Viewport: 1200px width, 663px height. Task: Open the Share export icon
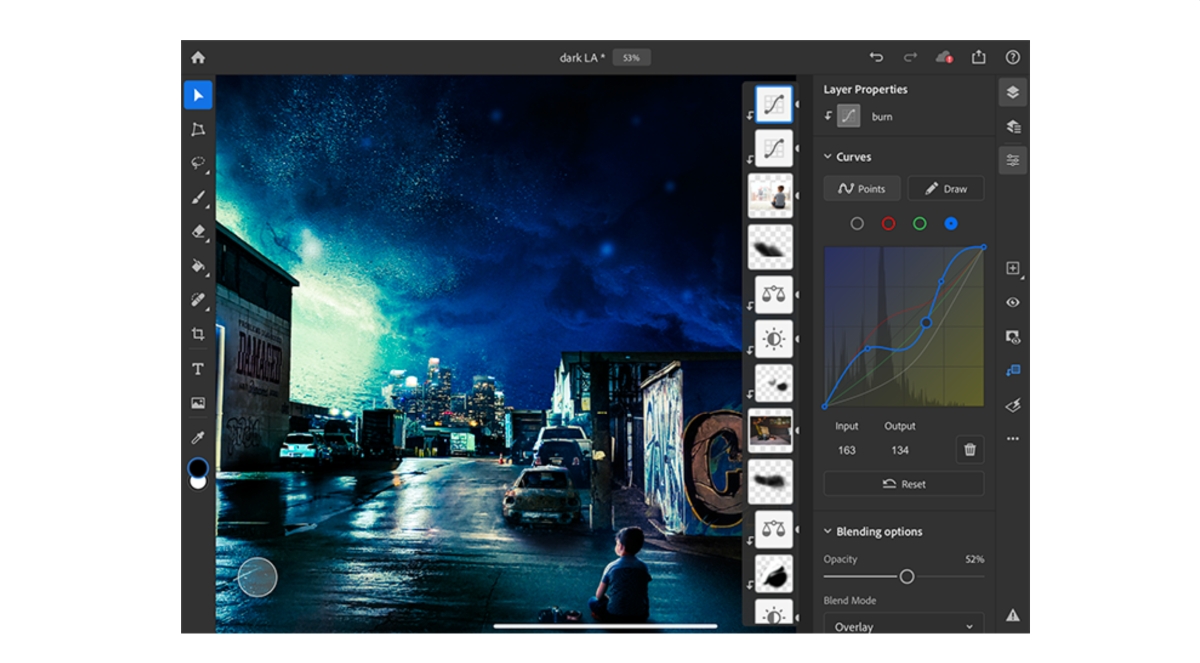coord(979,58)
